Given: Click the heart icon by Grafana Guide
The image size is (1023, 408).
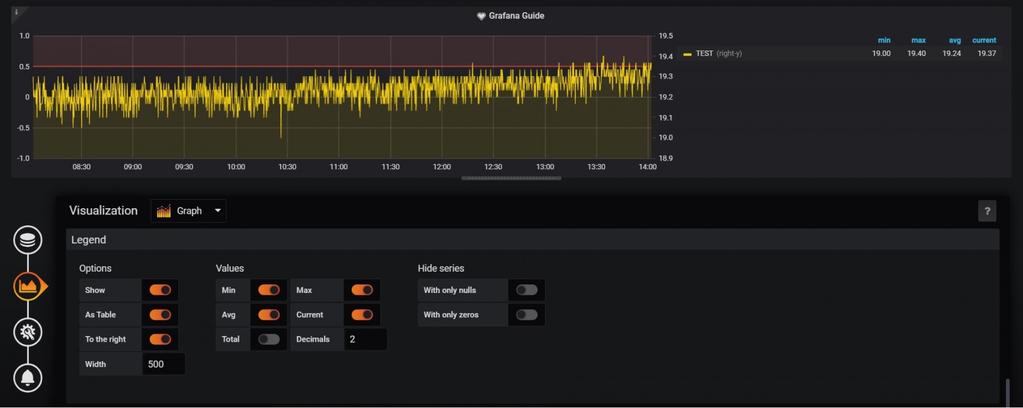Looking at the screenshot, I should [x=481, y=16].
